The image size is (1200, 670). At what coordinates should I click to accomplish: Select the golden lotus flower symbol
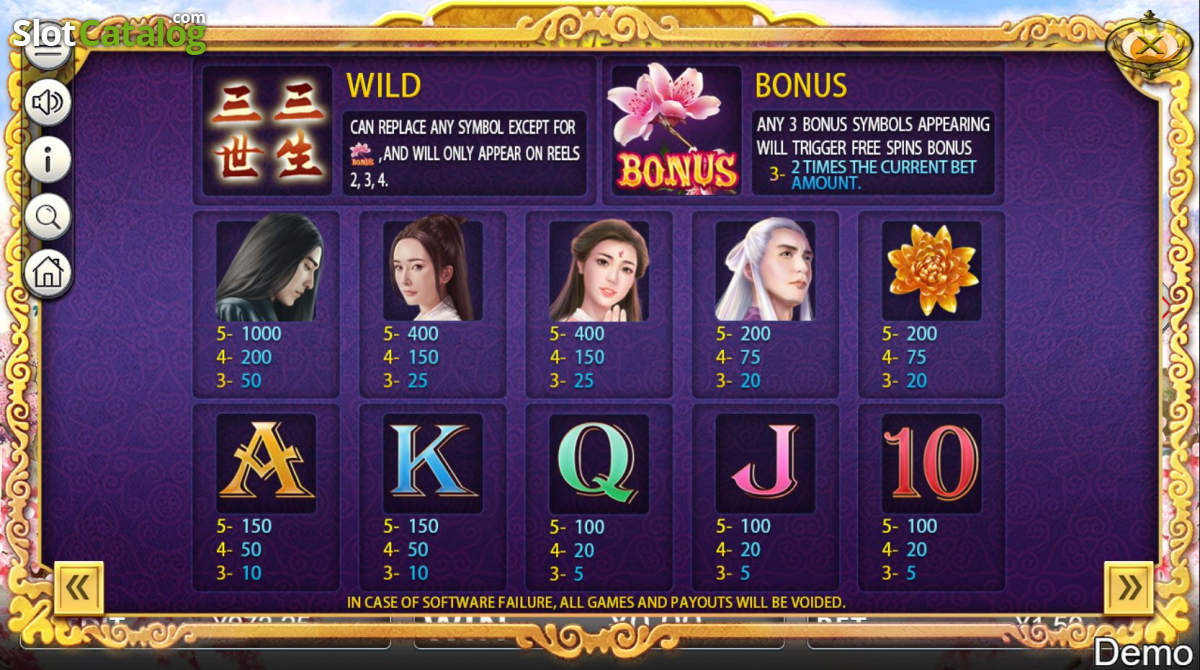pos(931,271)
